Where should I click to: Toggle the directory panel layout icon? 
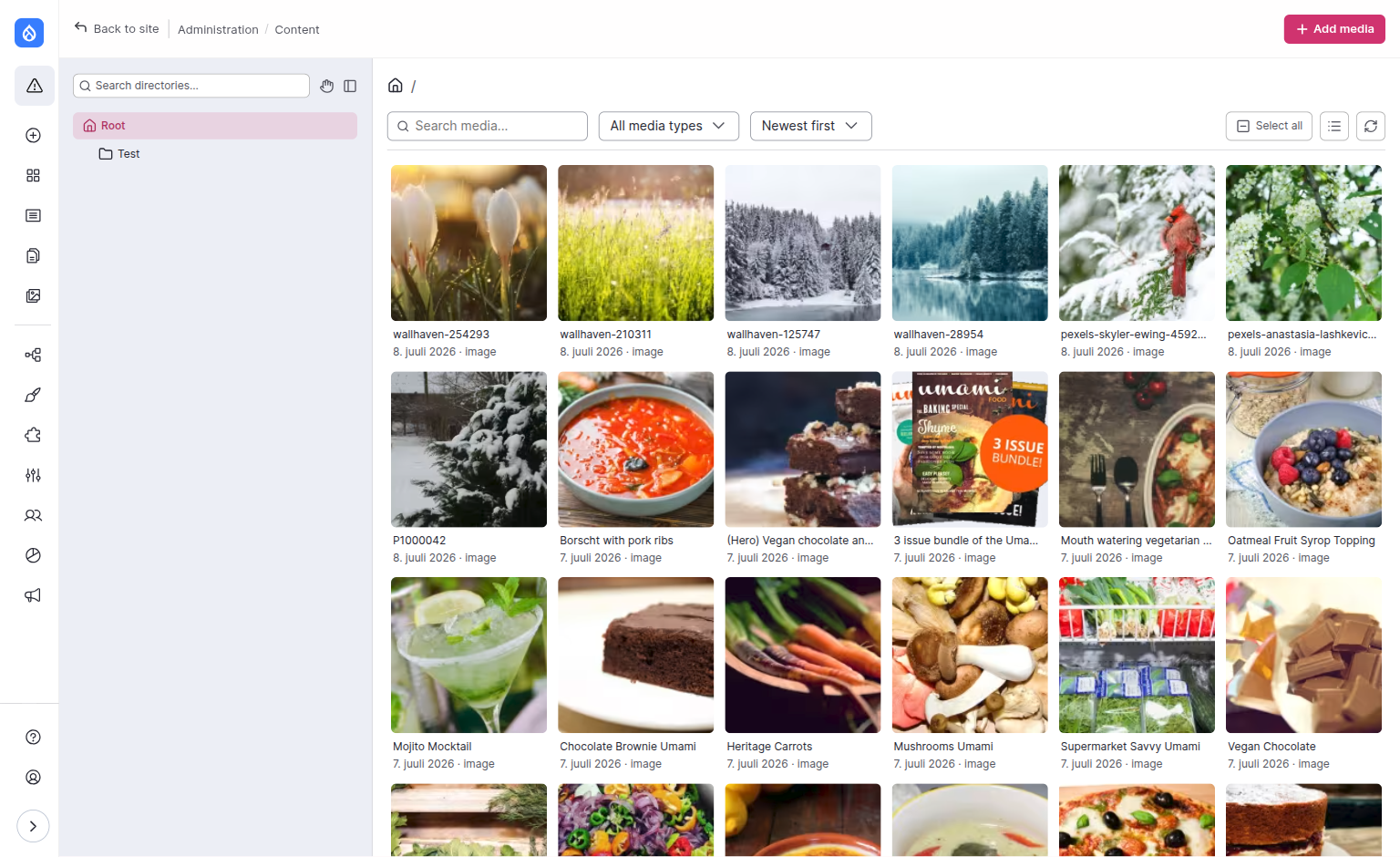click(x=350, y=86)
